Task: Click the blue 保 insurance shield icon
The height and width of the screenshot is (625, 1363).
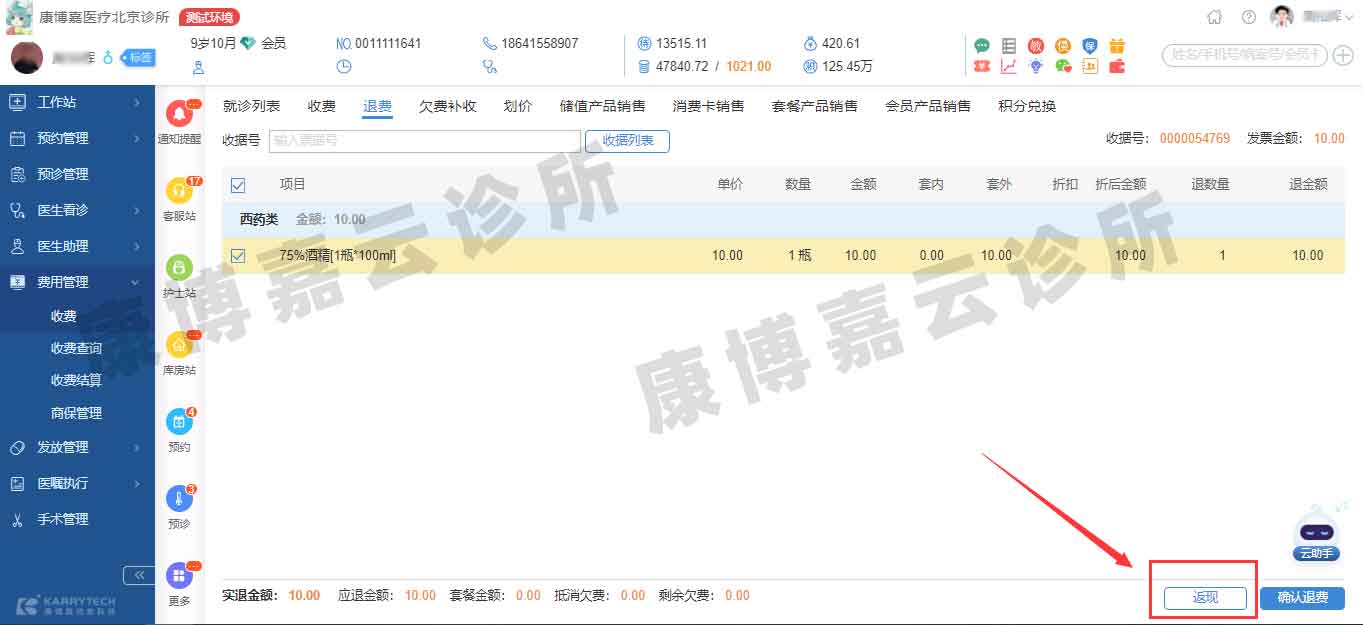Action: pyautogui.click(x=1090, y=45)
